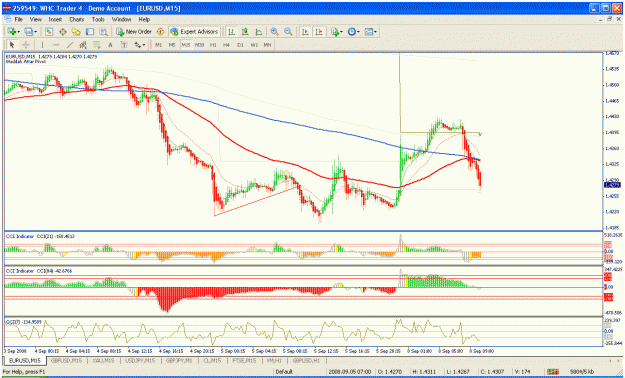625x378 pixels.
Task: Select the equidistant channel tool
Action: 83,45
